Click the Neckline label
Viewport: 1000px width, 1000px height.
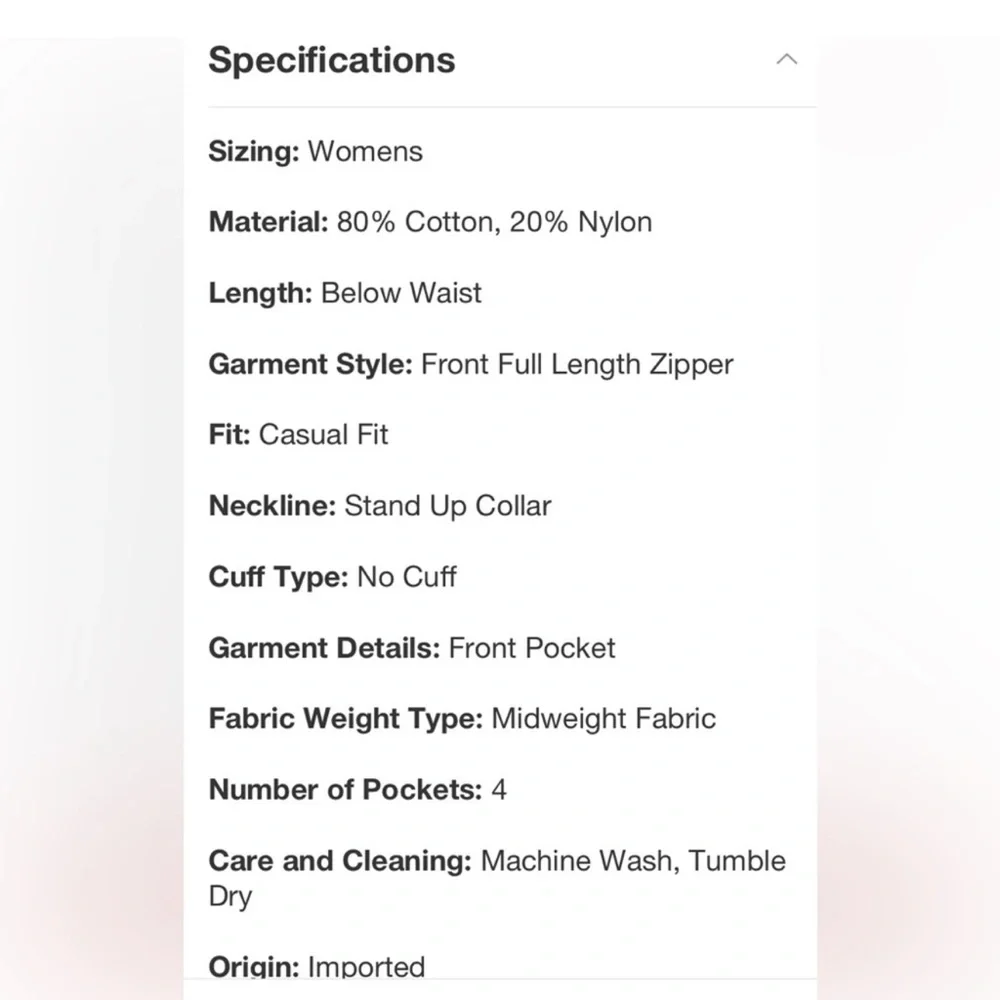(x=272, y=506)
